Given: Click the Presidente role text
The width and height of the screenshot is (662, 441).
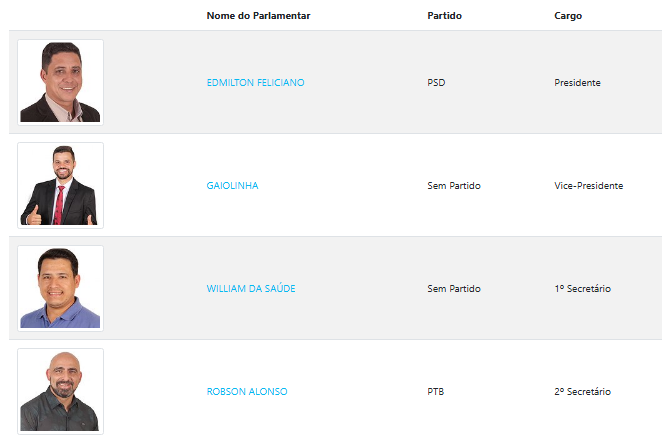Looking at the screenshot, I should point(577,83).
